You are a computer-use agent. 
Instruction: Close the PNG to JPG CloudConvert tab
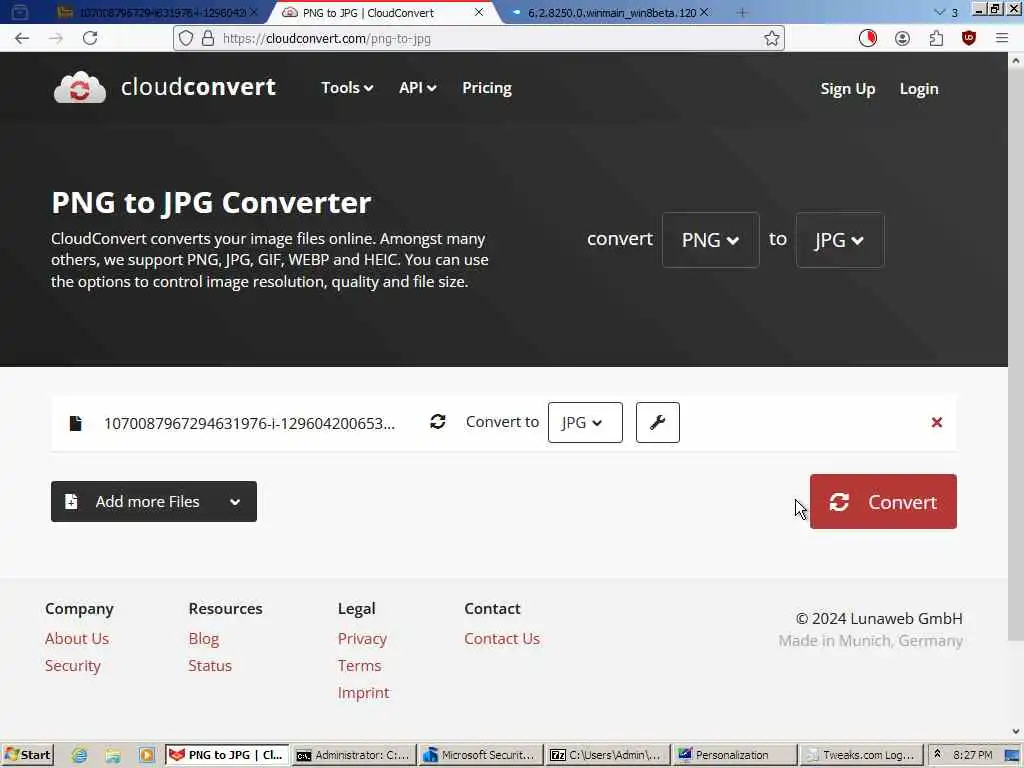479,12
